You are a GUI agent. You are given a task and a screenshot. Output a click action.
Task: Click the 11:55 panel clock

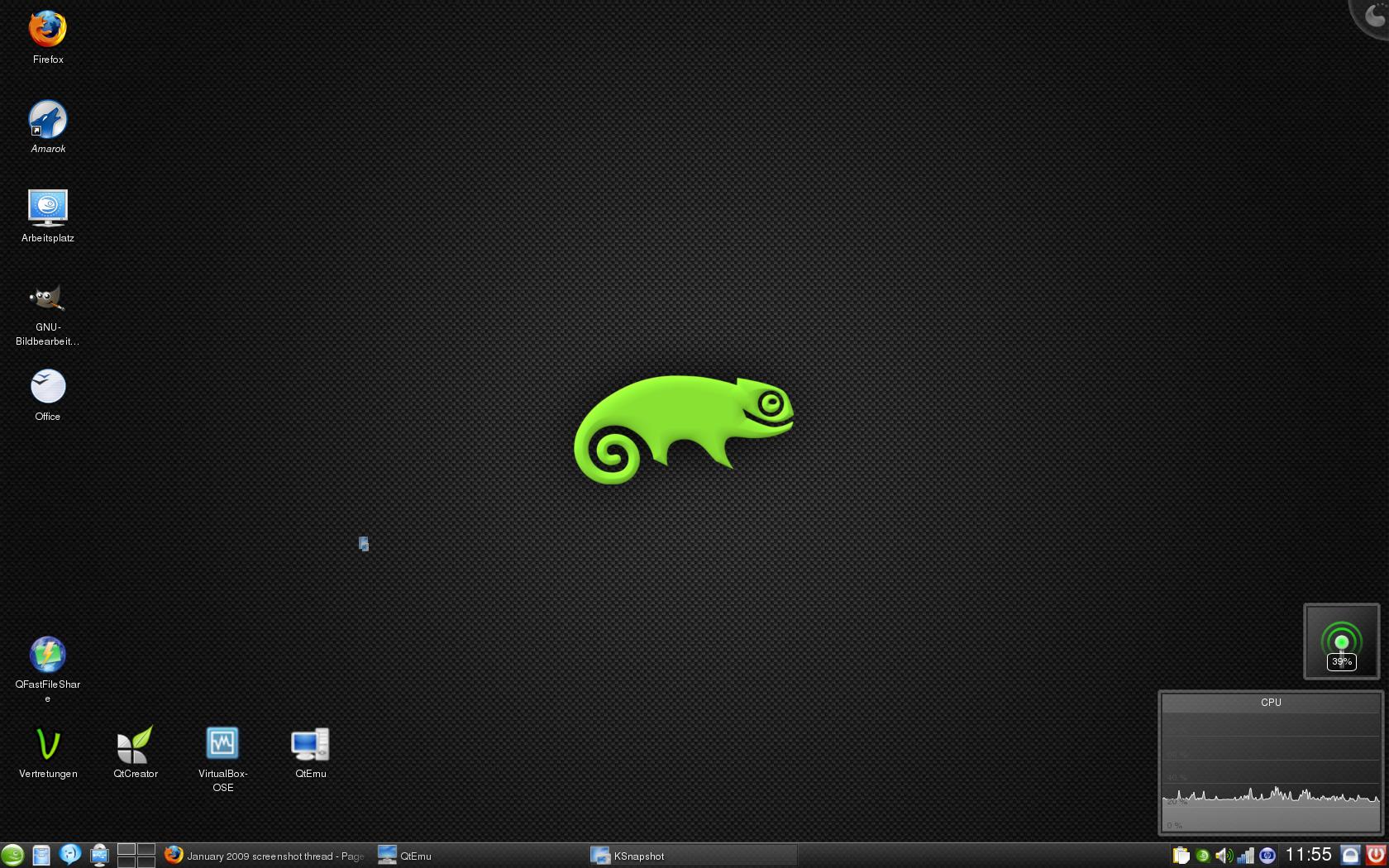1308,855
